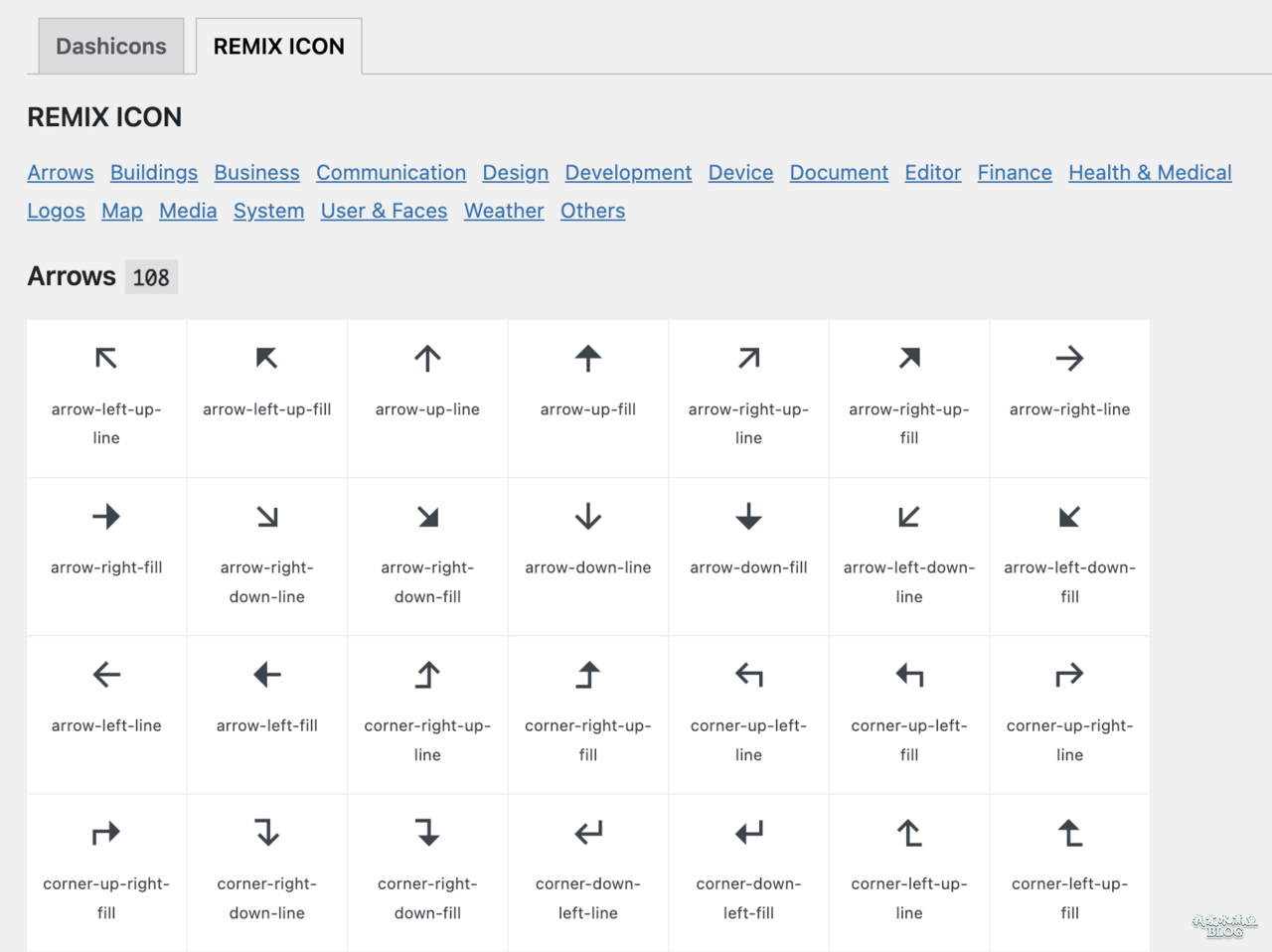Open the System category link
1272x952 pixels.
[x=268, y=211]
